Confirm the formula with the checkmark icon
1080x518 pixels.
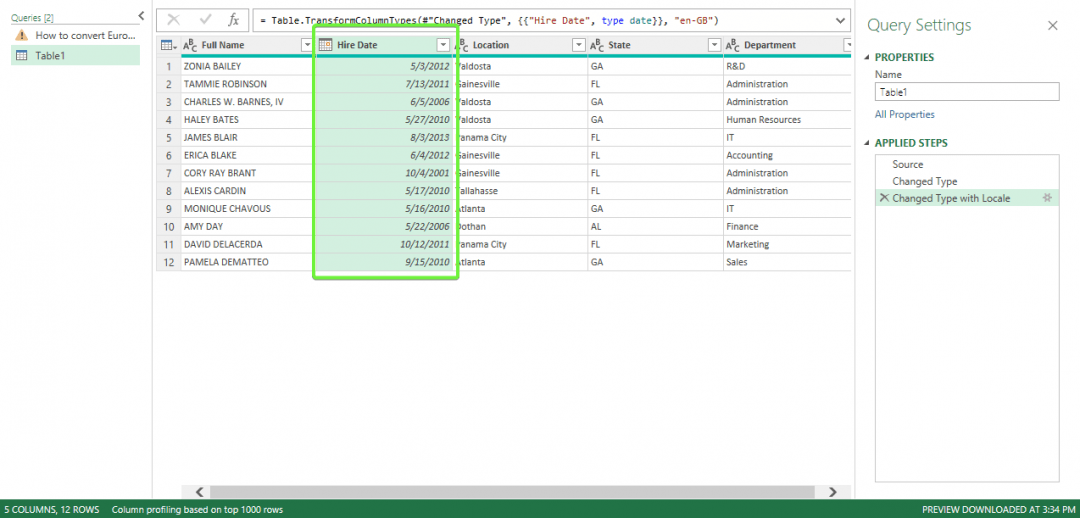point(205,21)
